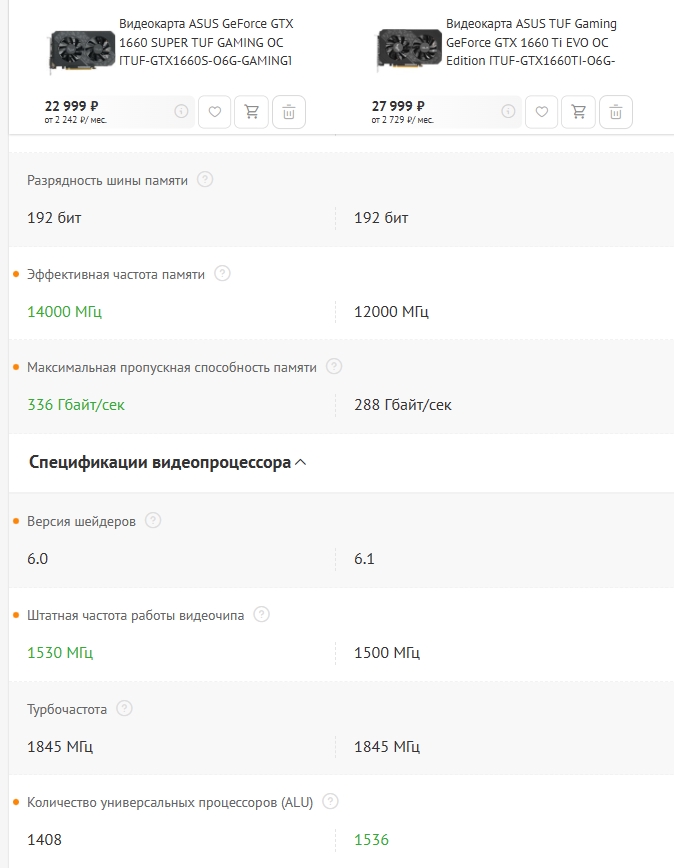Select the 27 999 ₽ price
674x868 pixels.
coord(398,106)
